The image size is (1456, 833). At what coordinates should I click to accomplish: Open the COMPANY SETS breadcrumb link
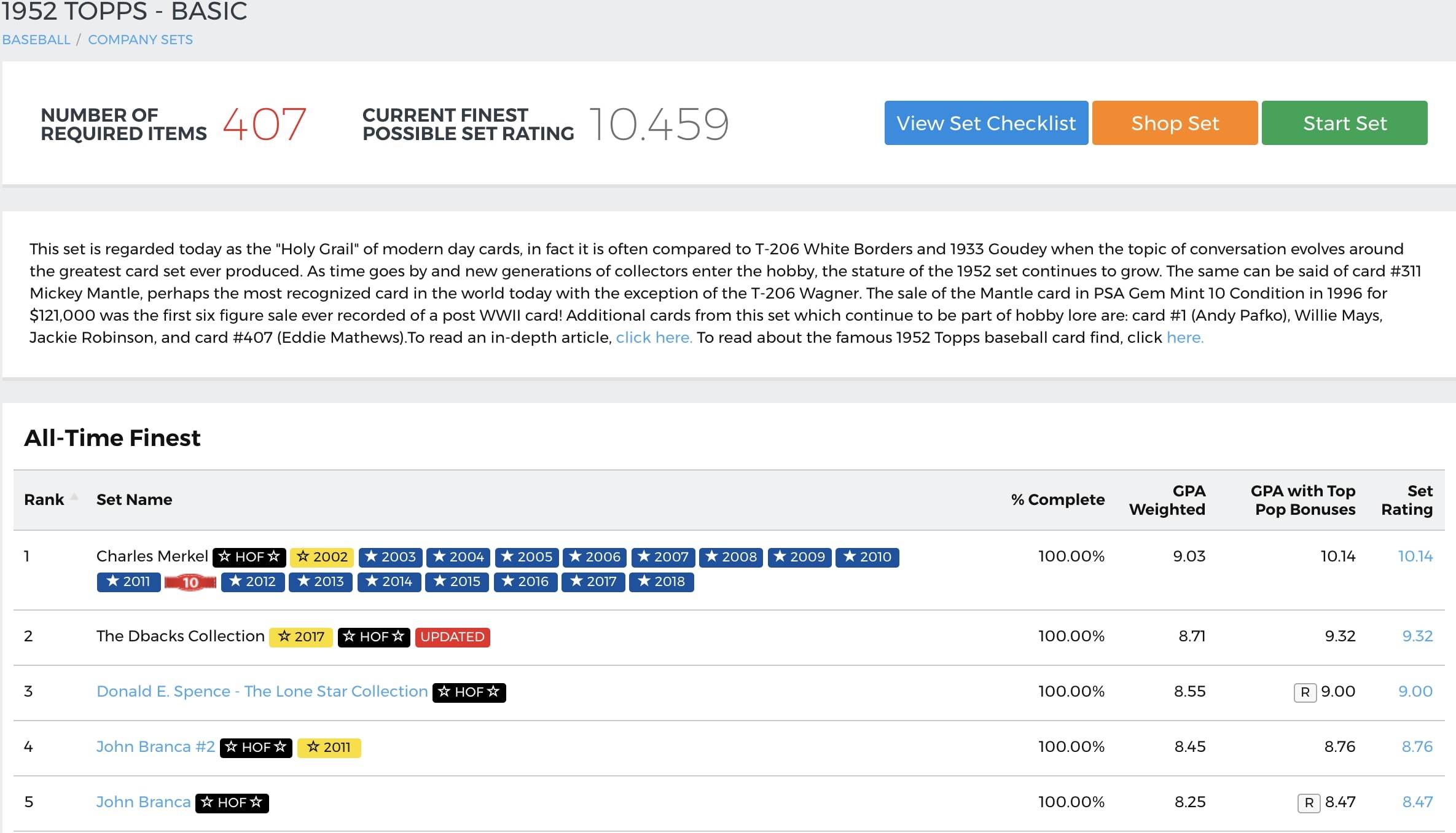pos(140,39)
